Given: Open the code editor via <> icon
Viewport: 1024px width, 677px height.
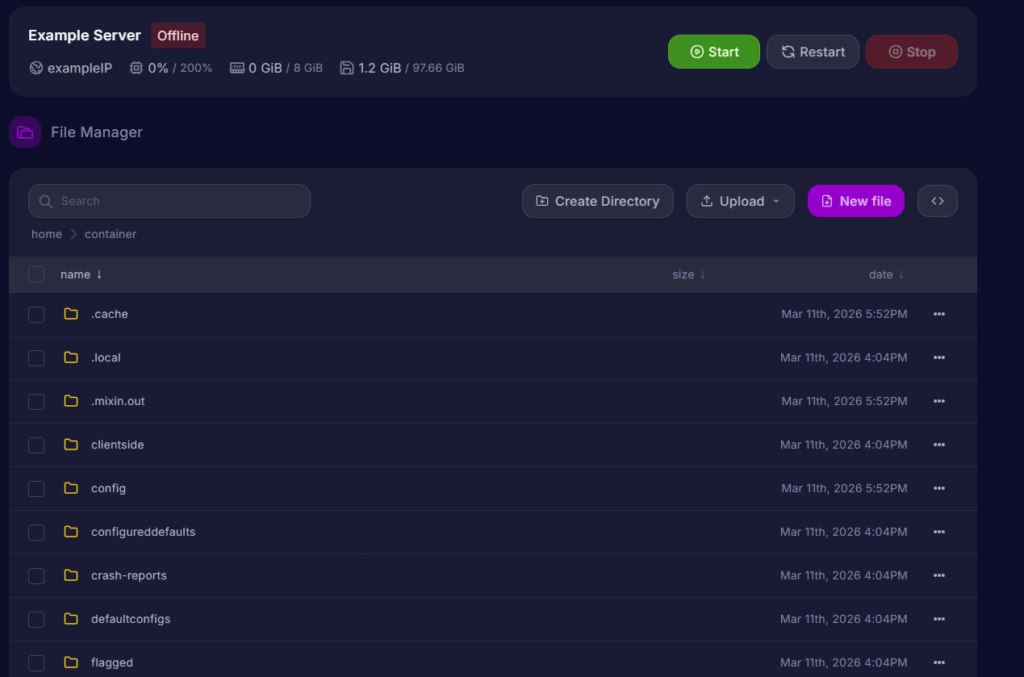Looking at the screenshot, I should 937,200.
